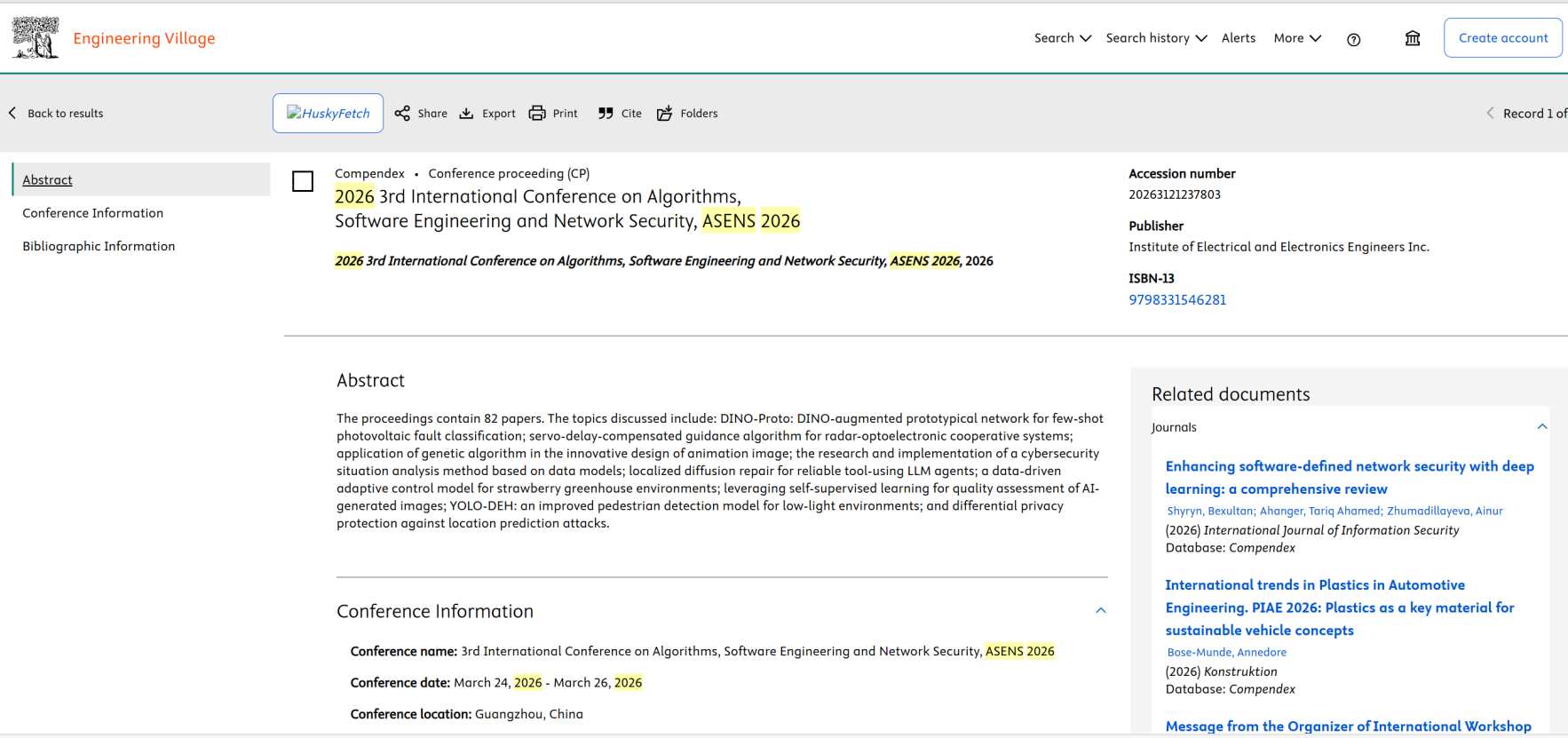Collapse the Journals related documents list
This screenshot has height=738, width=1568.
pos(1542,426)
